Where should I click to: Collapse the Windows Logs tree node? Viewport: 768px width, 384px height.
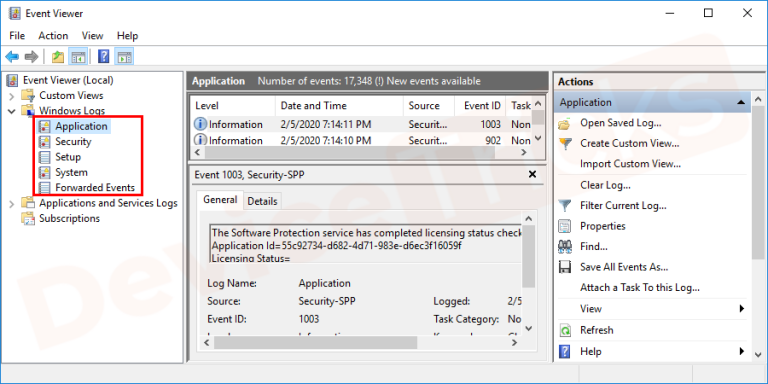point(12,111)
